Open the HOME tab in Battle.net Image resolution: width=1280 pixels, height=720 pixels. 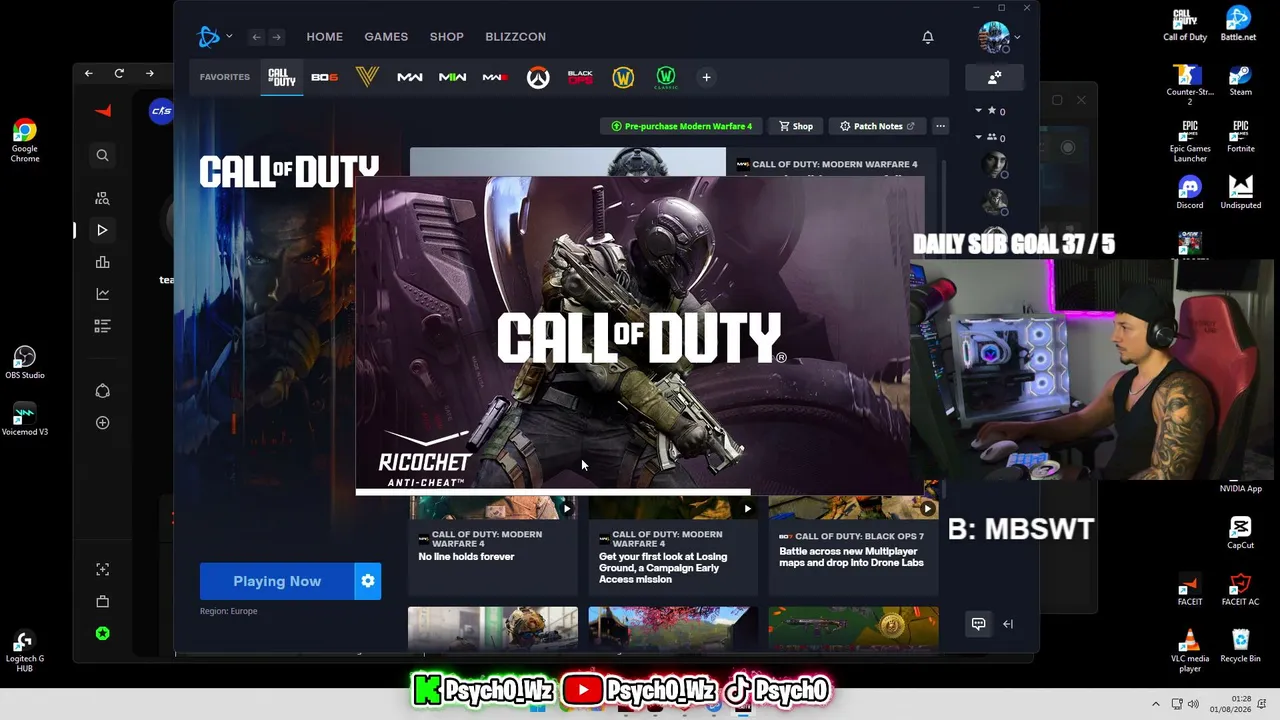click(x=324, y=37)
